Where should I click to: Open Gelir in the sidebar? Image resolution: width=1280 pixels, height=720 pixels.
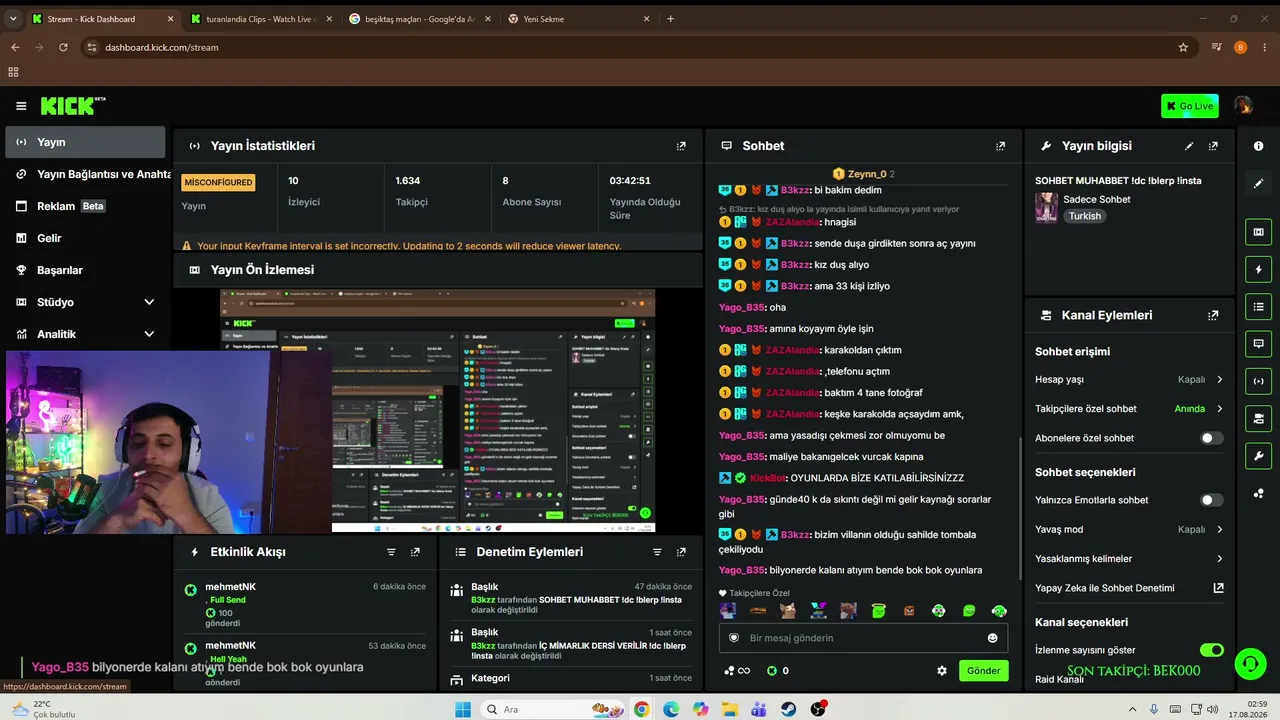[85, 238]
